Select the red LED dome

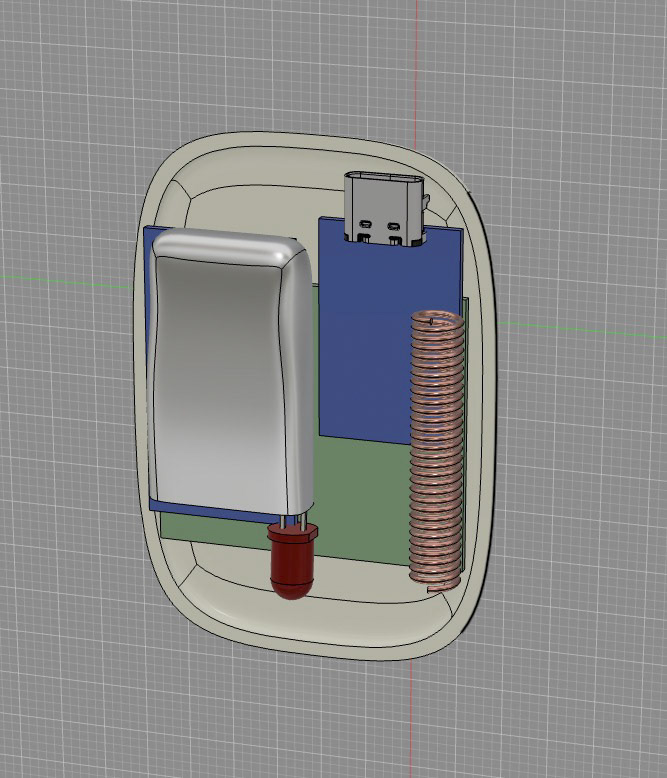point(292,561)
